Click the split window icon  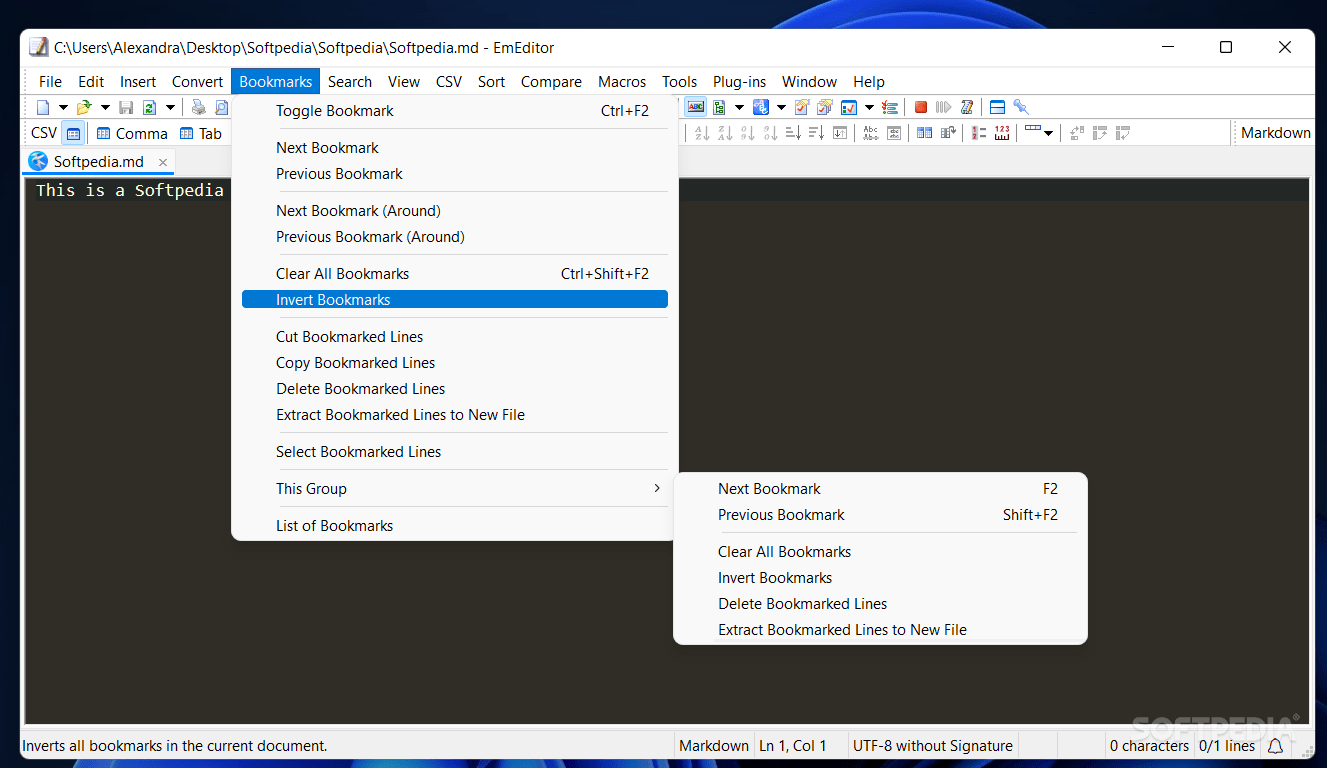click(997, 107)
